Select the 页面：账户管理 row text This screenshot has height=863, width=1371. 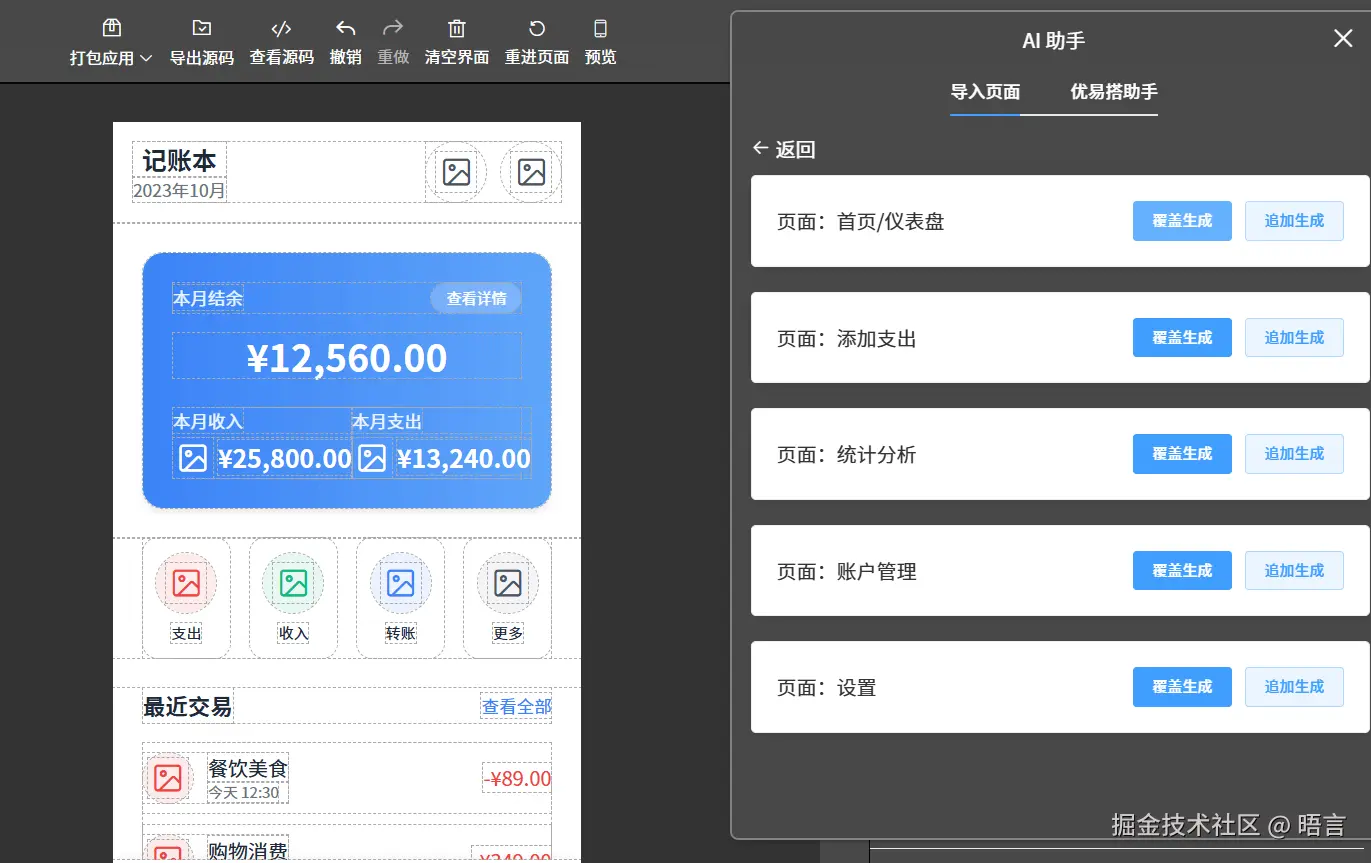[847, 572]
